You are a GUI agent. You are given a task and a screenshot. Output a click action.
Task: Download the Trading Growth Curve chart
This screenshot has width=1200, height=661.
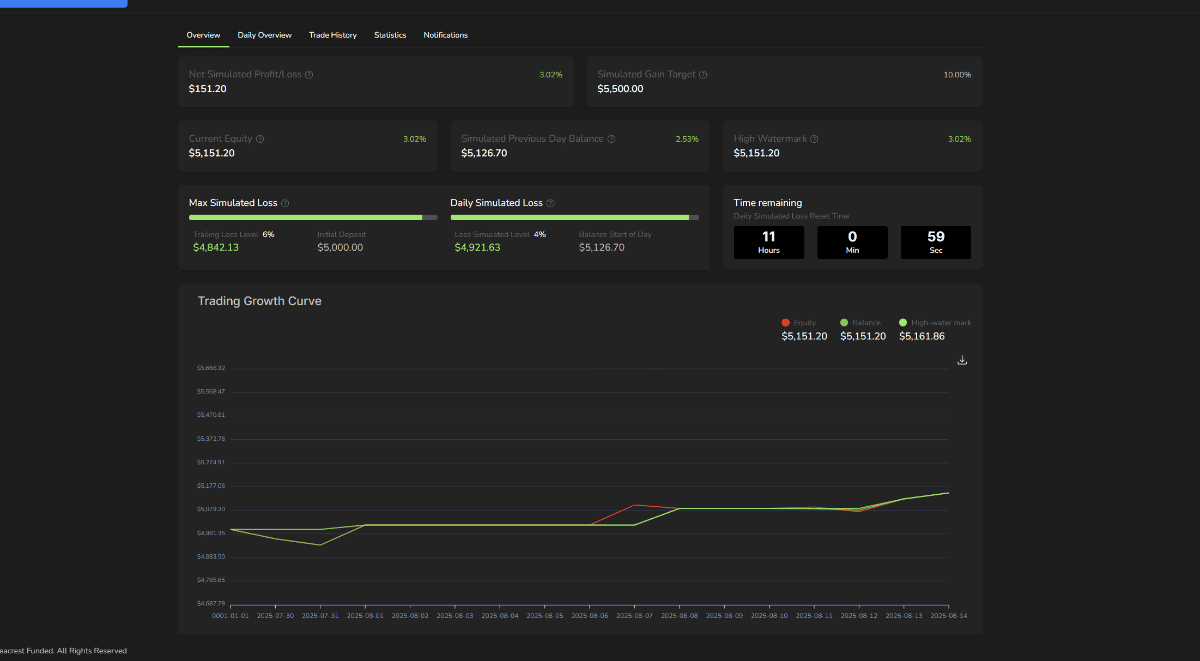[x=962, y=360]
